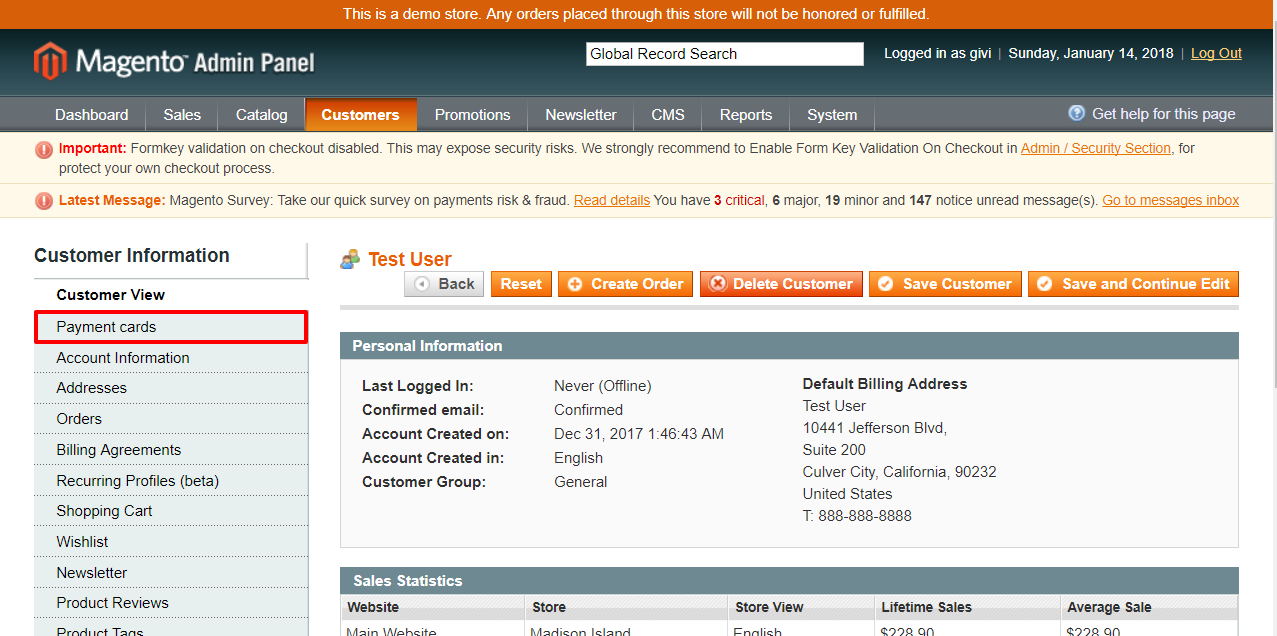Viewport: 1277px width, 636px height.
Task: Click the Back button
Action: 444,284
